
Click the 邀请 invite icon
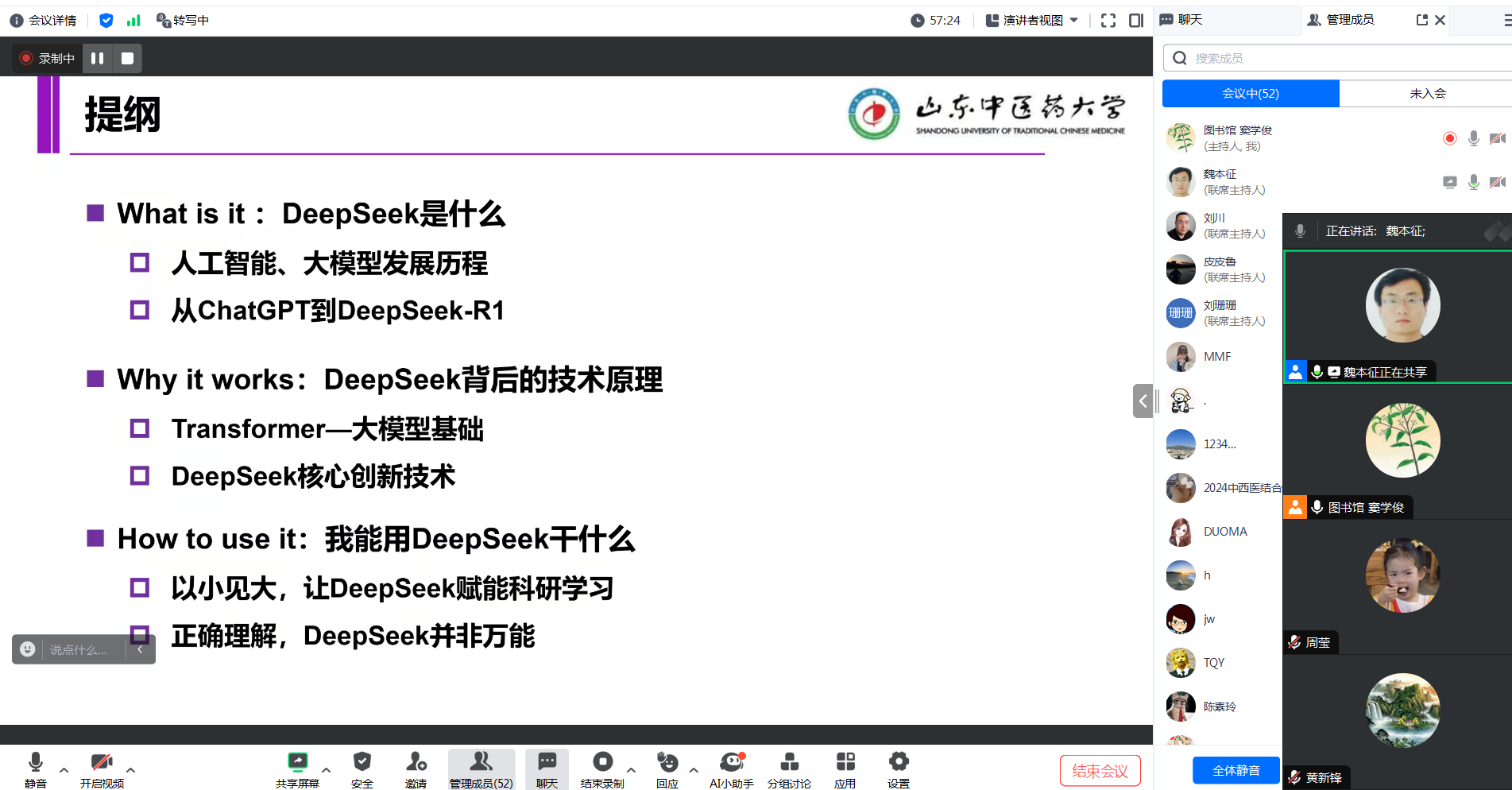[416, 762]
